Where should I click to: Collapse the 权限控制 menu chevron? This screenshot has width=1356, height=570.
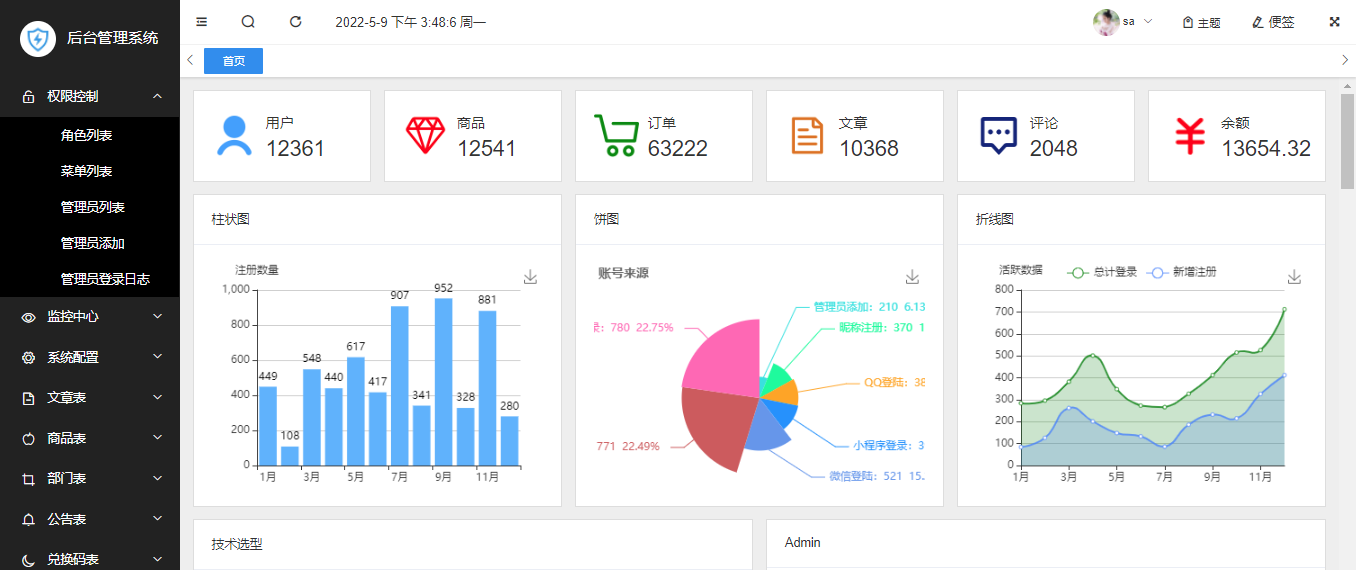click(157, 96)
